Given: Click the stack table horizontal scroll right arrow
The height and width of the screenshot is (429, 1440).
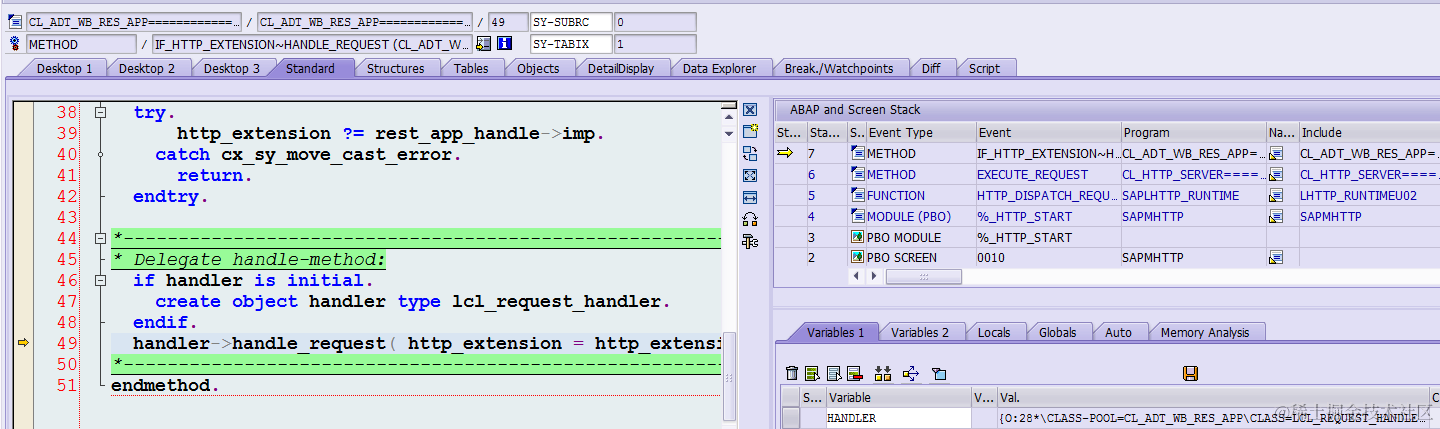Looking at the screenshot, I should point(874,276).
